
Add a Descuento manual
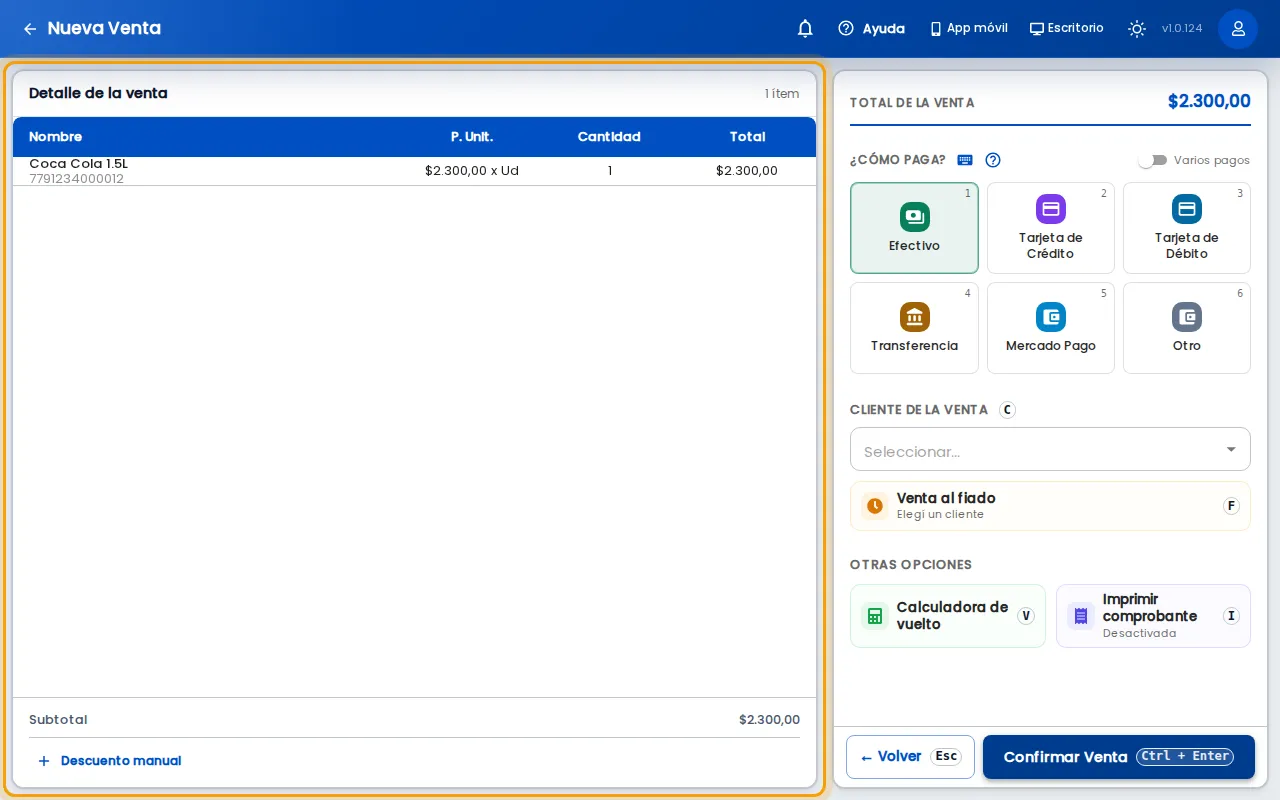point(109,761)
